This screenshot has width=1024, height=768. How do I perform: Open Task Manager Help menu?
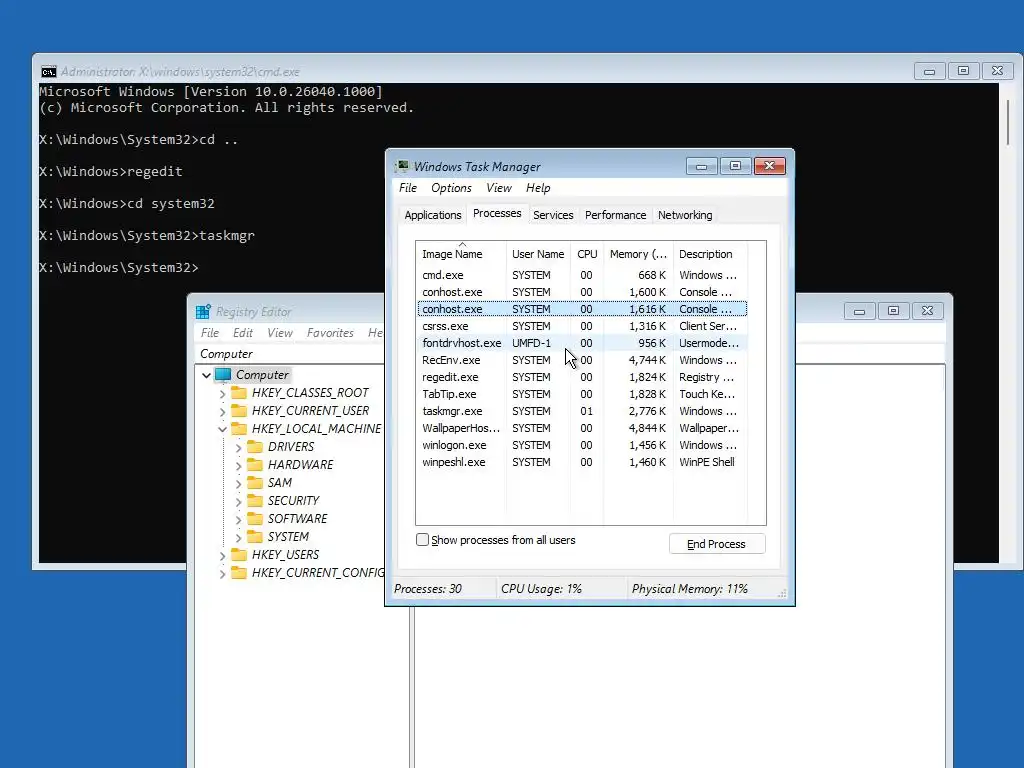coord(538,188)
